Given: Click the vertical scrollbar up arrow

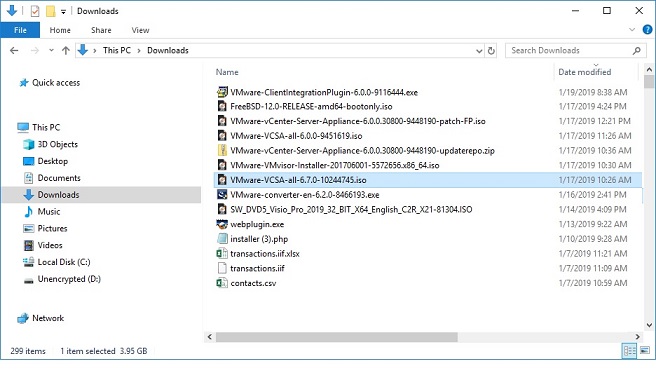Looking at the screenshot, I should pyautogui.click(x=649, y=69).
